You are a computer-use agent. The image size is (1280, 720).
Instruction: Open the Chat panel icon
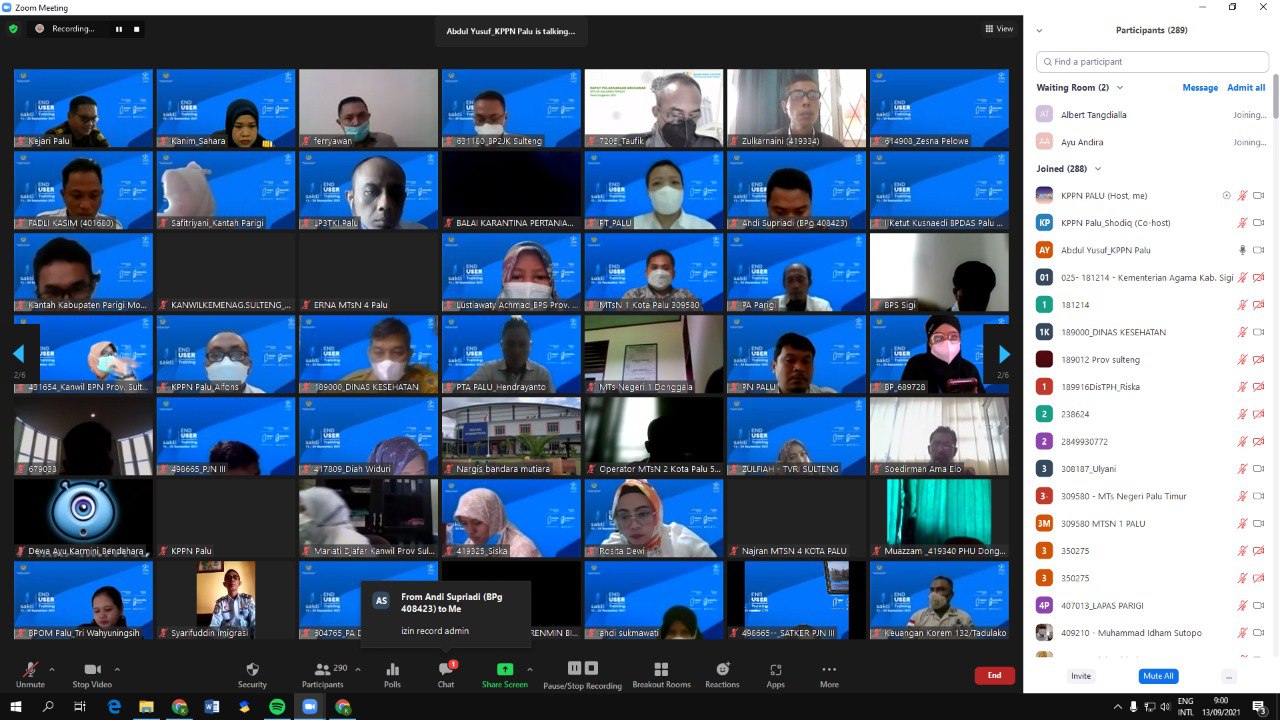pyautogui.click(x=445, y=670)
